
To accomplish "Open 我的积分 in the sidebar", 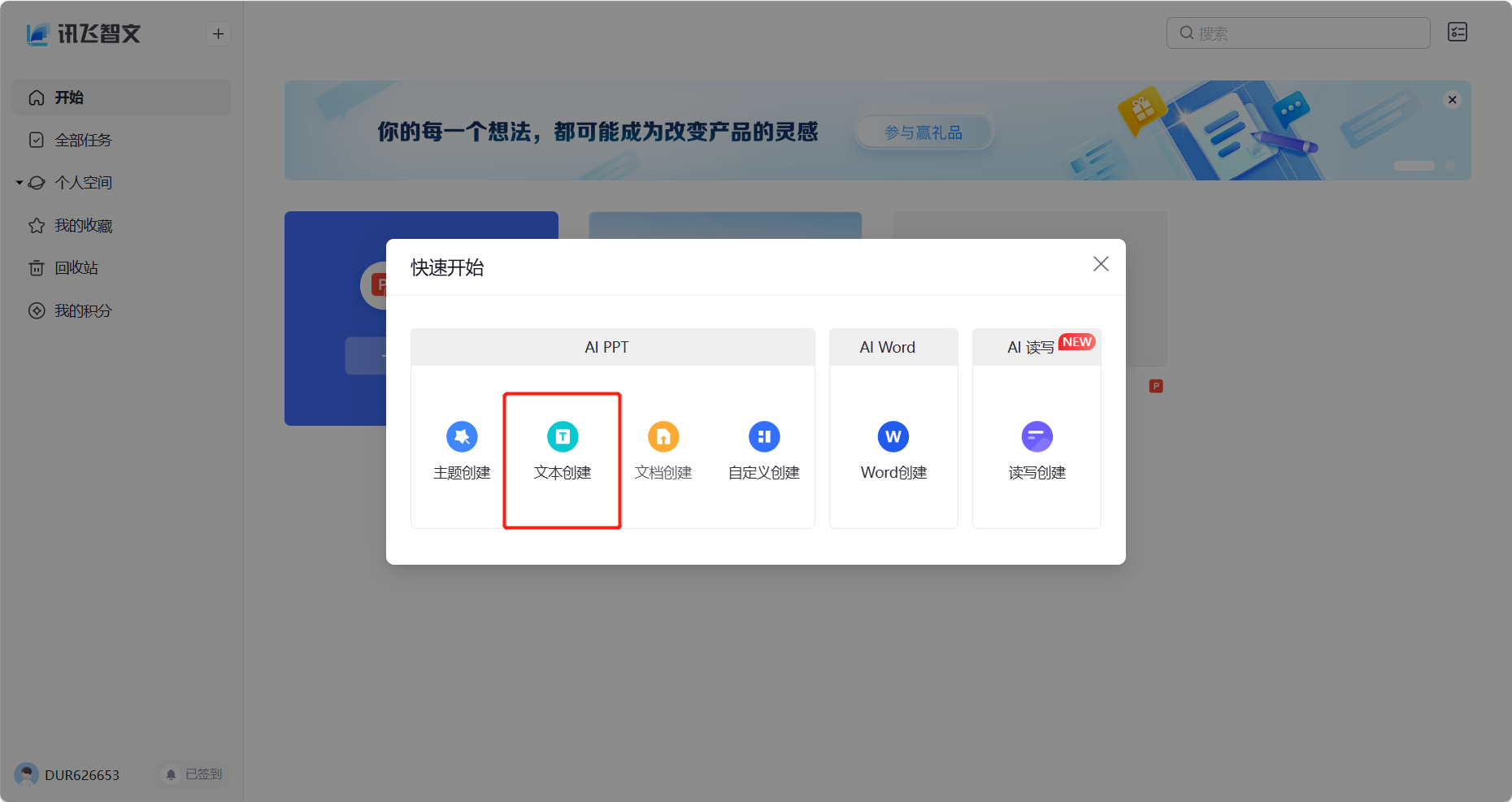I will 122,310.
